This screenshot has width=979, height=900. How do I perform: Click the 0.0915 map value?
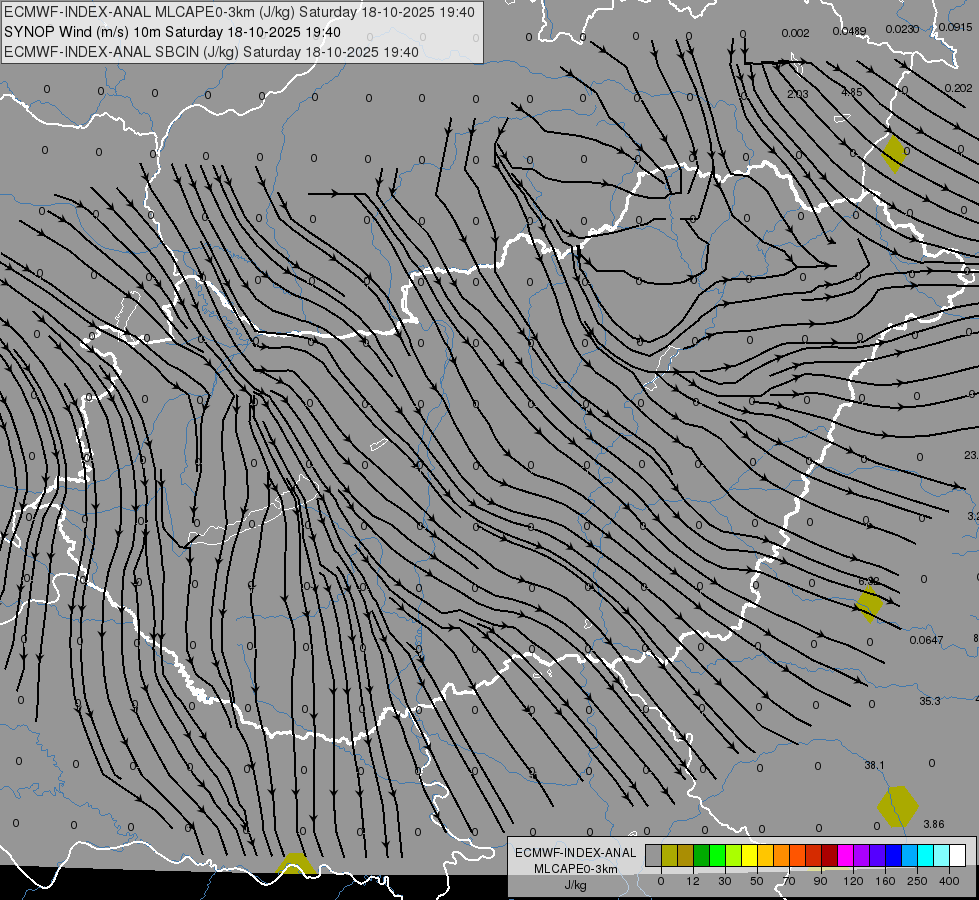(x=955, y=27)
